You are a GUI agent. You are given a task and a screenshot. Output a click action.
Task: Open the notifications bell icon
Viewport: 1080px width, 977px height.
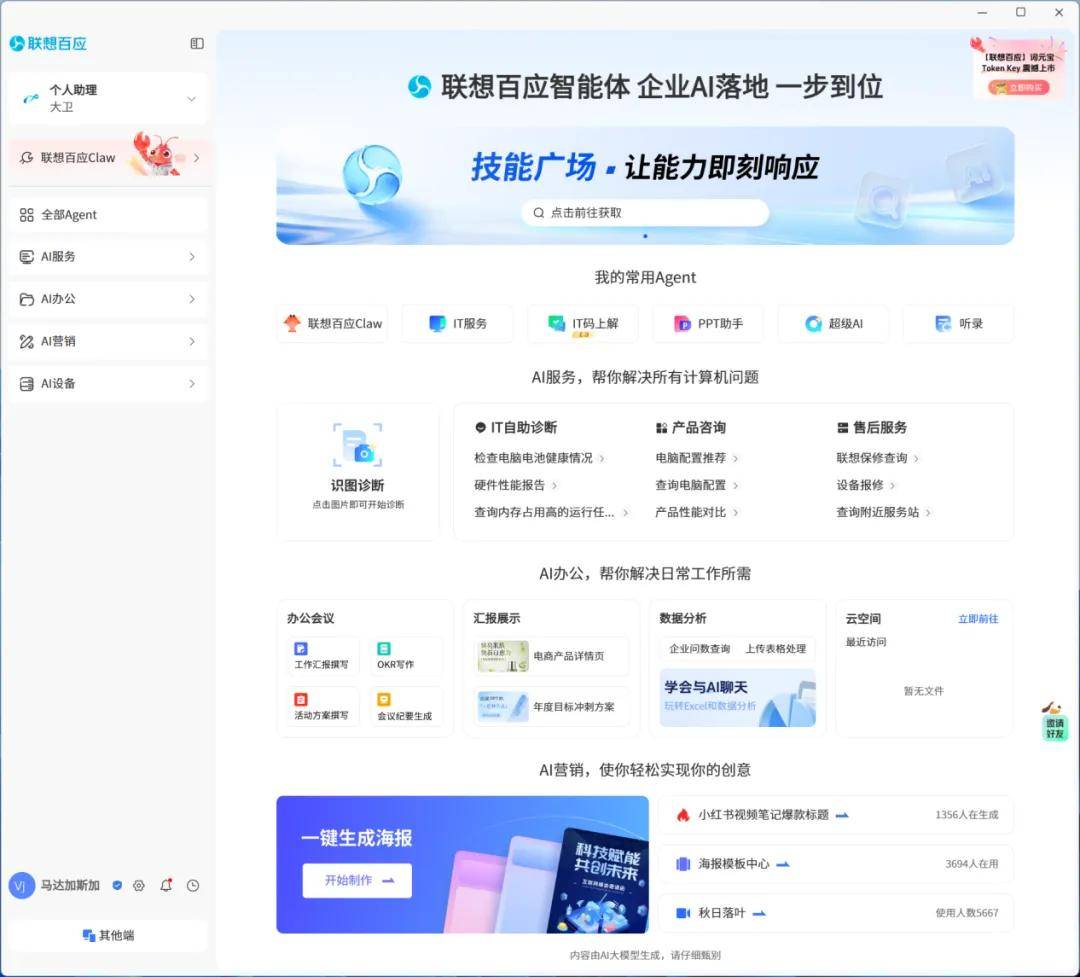166,885
